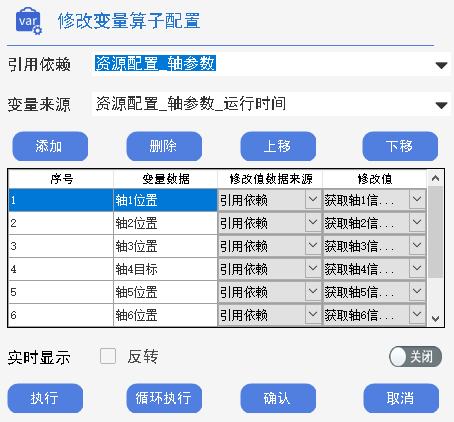Image resolution: width=454 pixels, height=422 pixels.
Task: Click the 变量数据 column header
Action: click(165, 179)
